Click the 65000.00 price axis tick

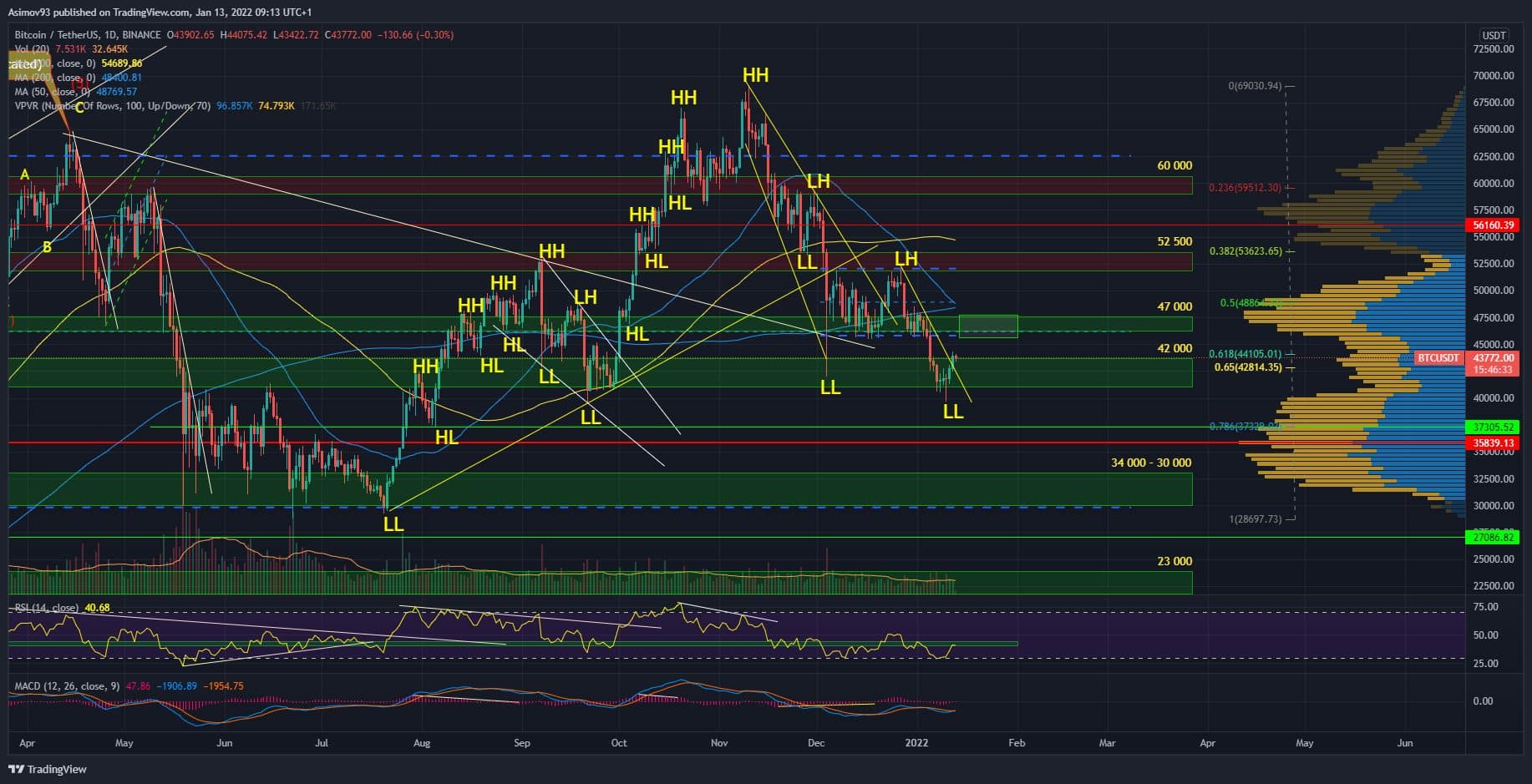pyautogui.click(x=1493, y=129)
